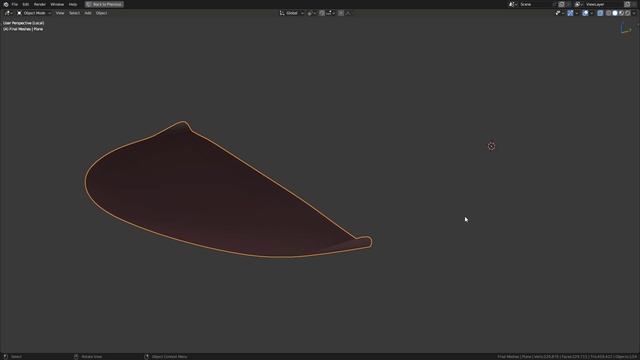
Task: Click the Select mouse hint icon
Action: (x=5, y=357)
